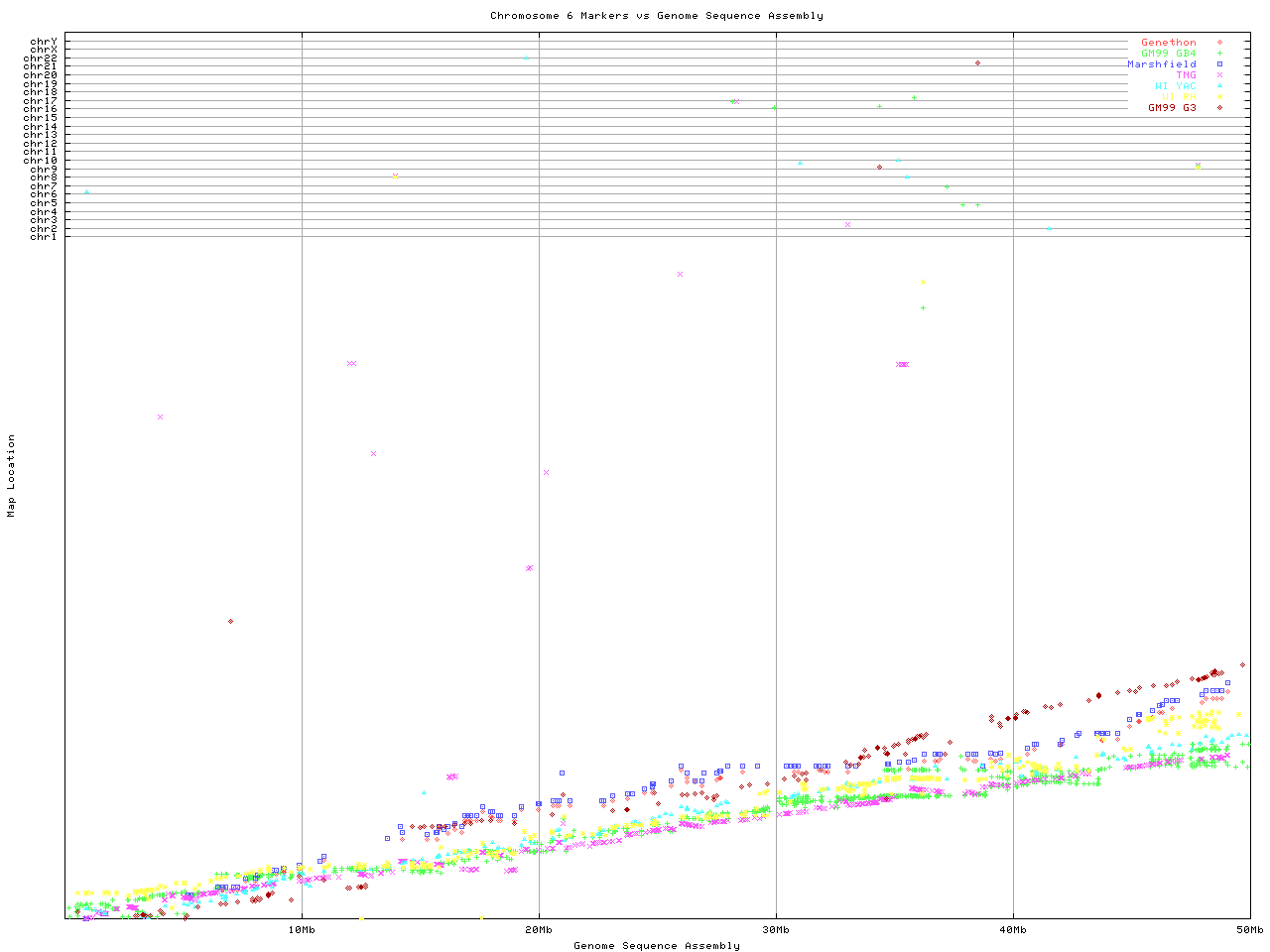Click the Genethon diamond marker in the legend
This screenshot has height=952, width=1270.
tap(1219, 43)
